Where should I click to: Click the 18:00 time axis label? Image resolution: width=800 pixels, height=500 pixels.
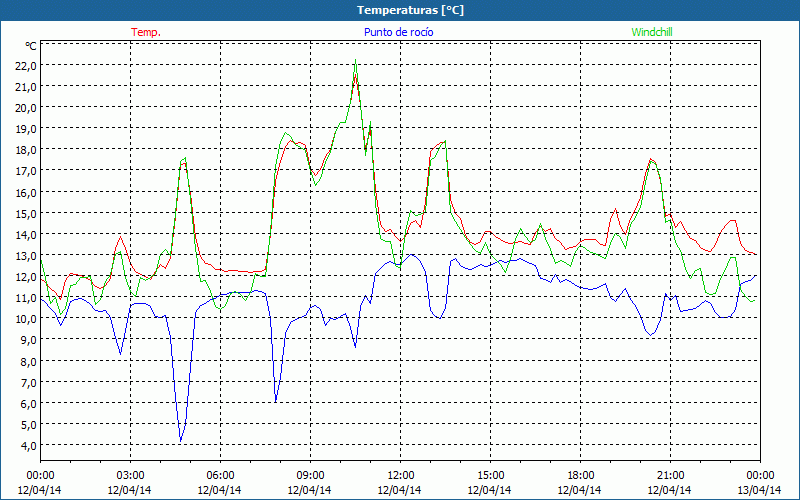click(x=581, y=476)
